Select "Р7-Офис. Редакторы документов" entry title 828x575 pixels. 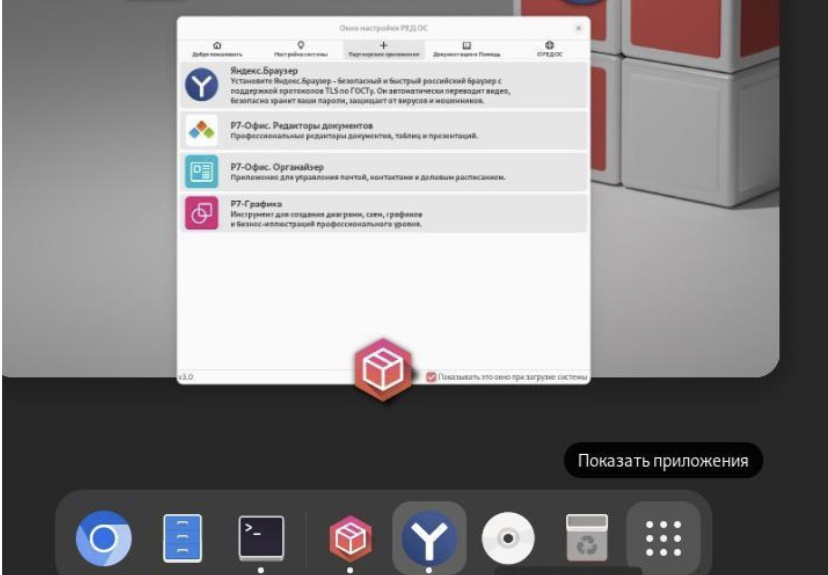tap(302, 126)
